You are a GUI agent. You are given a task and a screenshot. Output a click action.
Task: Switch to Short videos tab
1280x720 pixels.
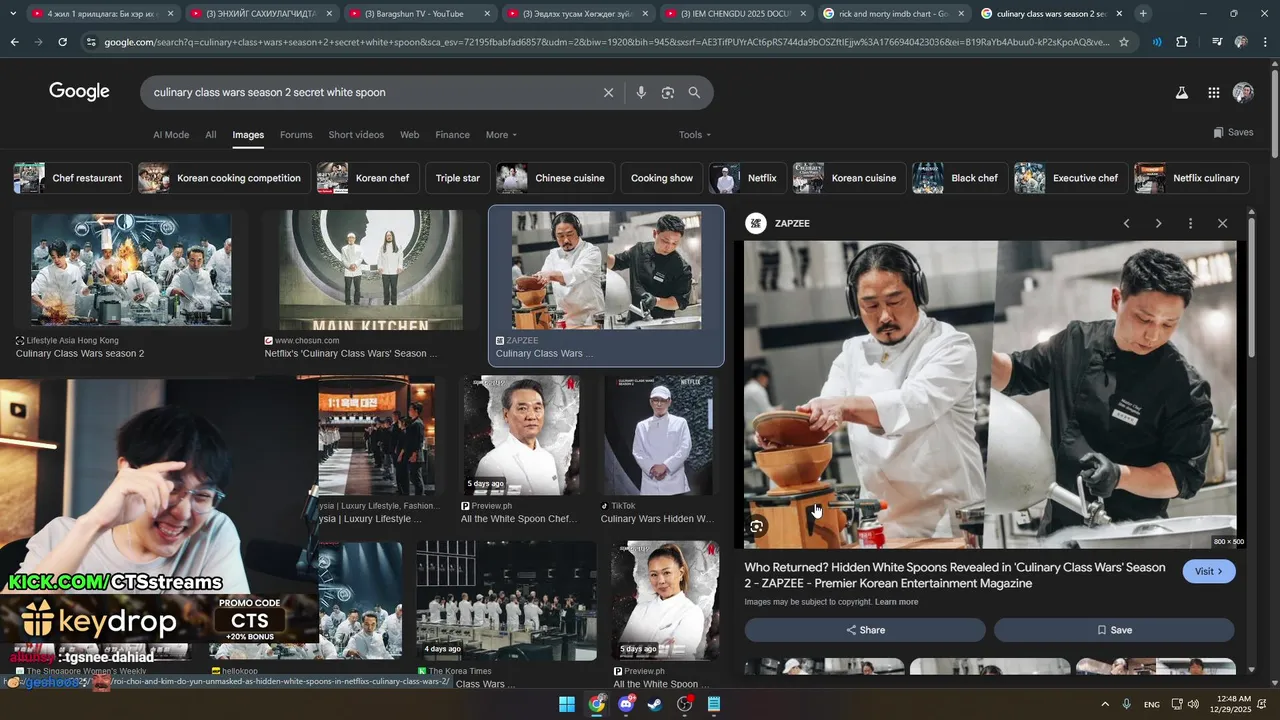click(x=356, y=135)
